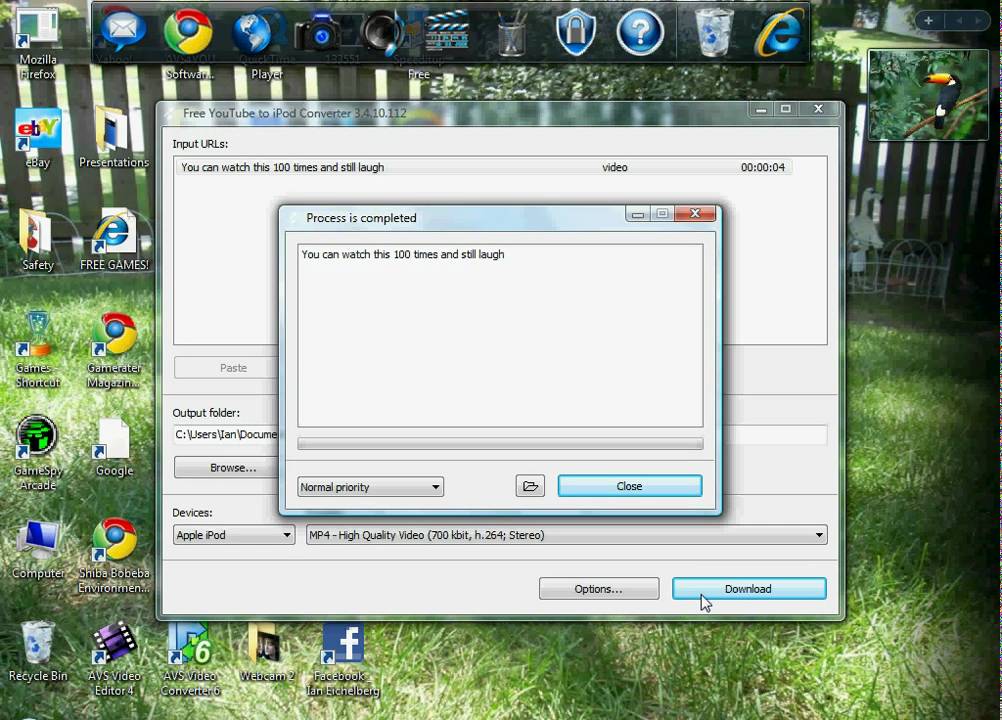
Task: Launch GameSpy Arcade from desktop
Action: click(37, 452)
